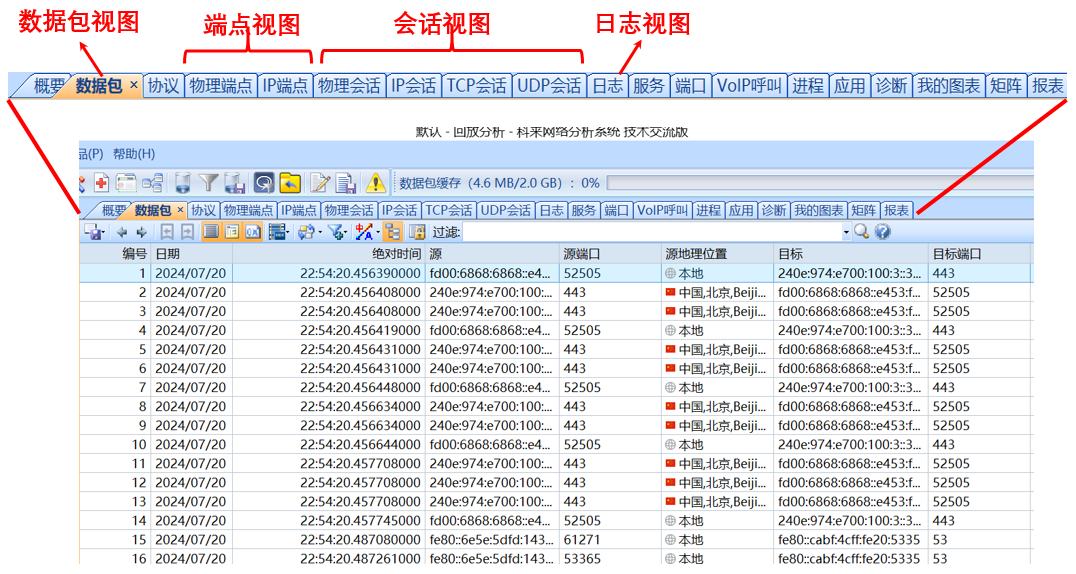Click the right arrow next packet icon

pos(141,232)
